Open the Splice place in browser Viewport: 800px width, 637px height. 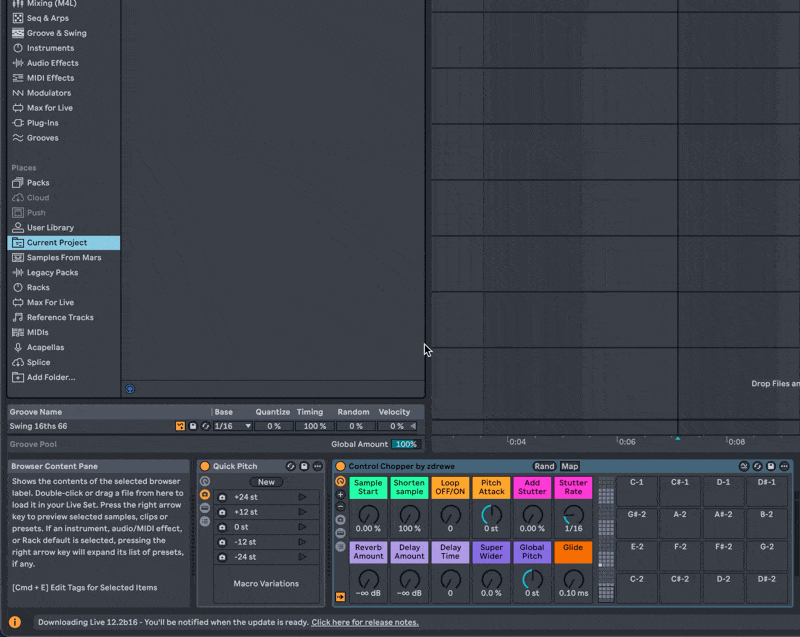pos(38,362)
